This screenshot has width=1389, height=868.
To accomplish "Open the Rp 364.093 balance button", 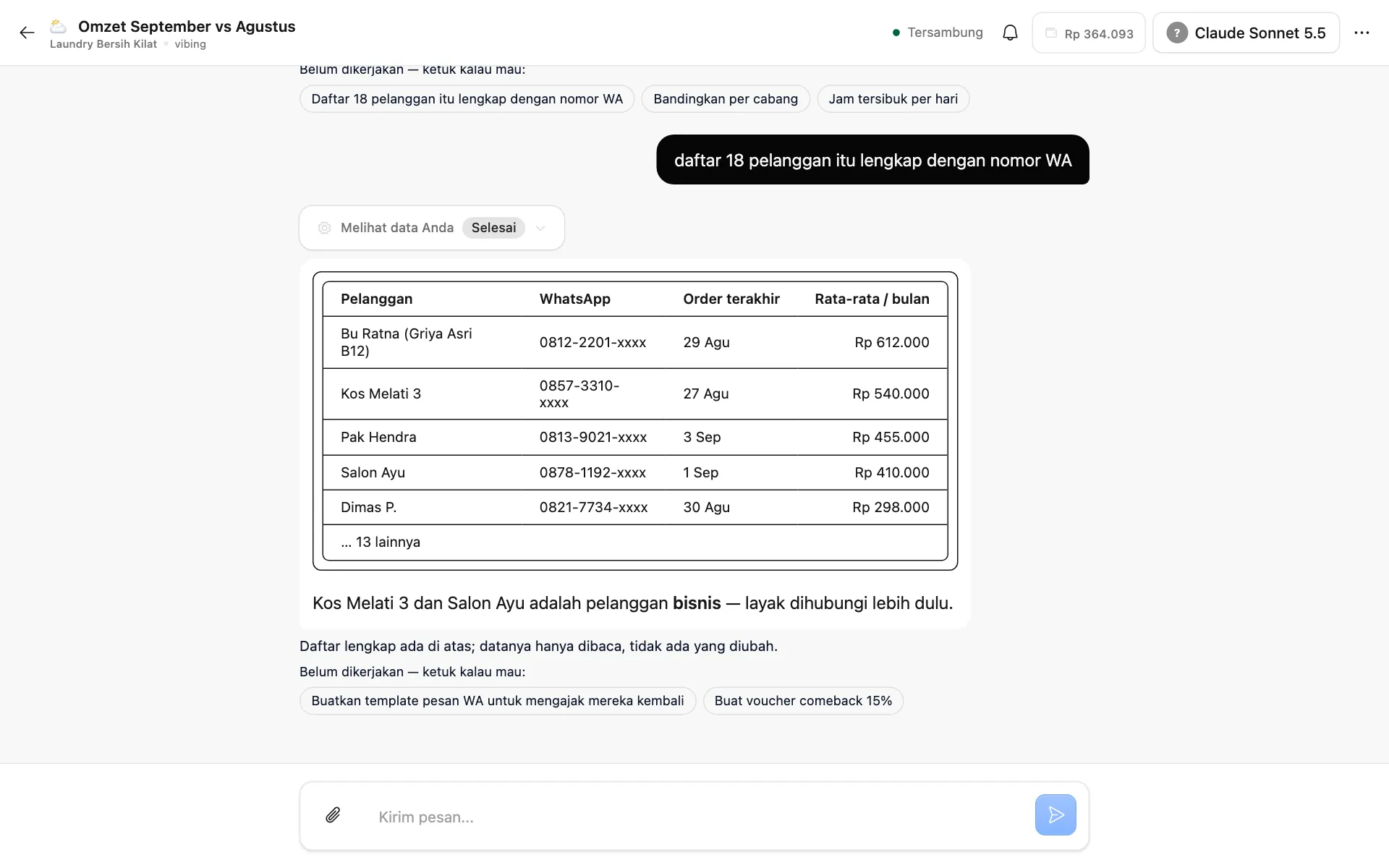I will point(1089,33).
